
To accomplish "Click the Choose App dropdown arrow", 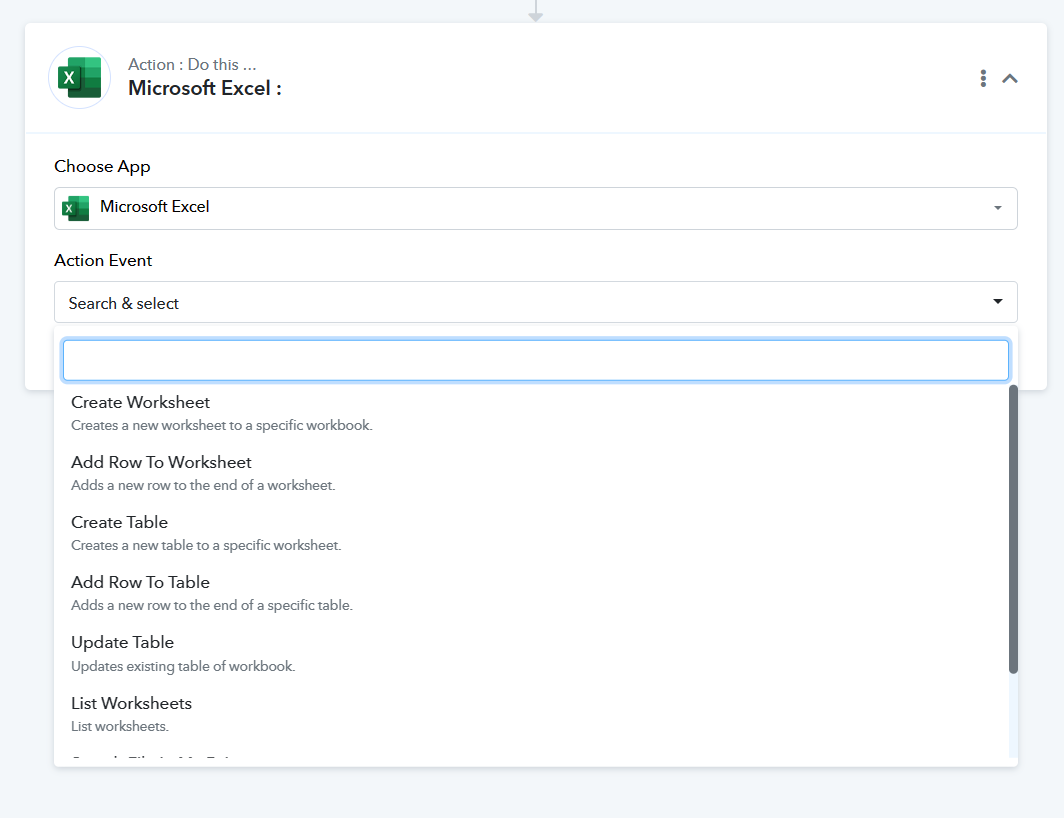I will [x=998, y=208].
